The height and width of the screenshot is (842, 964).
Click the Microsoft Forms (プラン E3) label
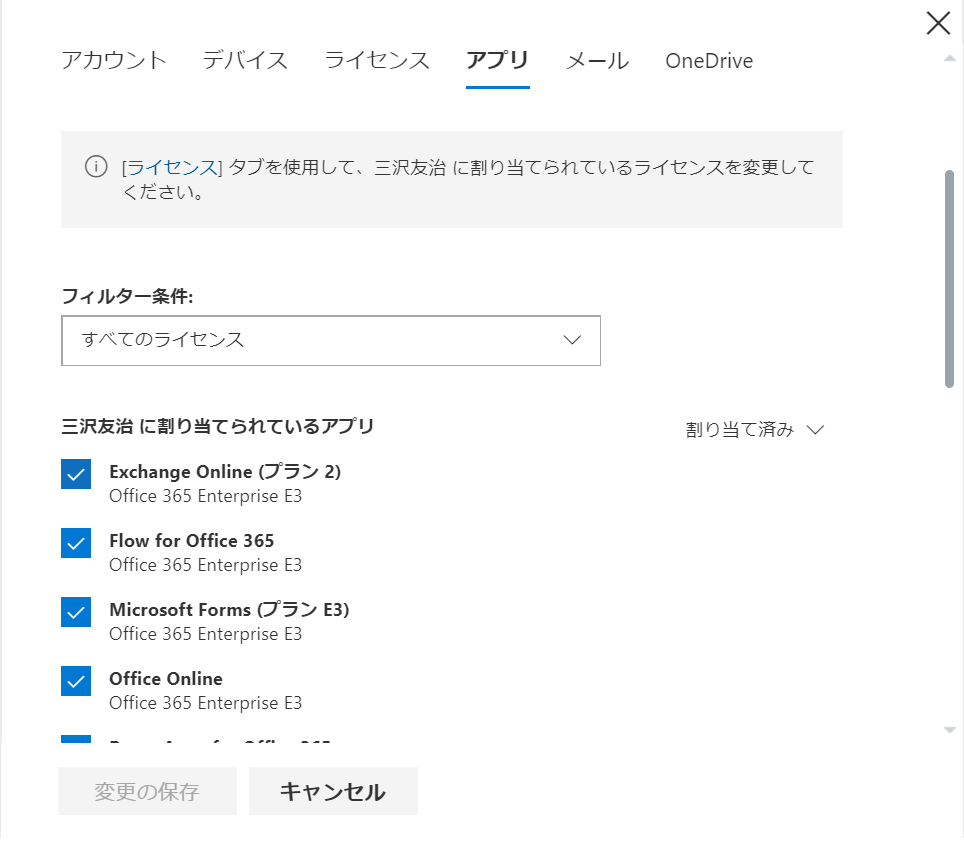coord(229,610)
